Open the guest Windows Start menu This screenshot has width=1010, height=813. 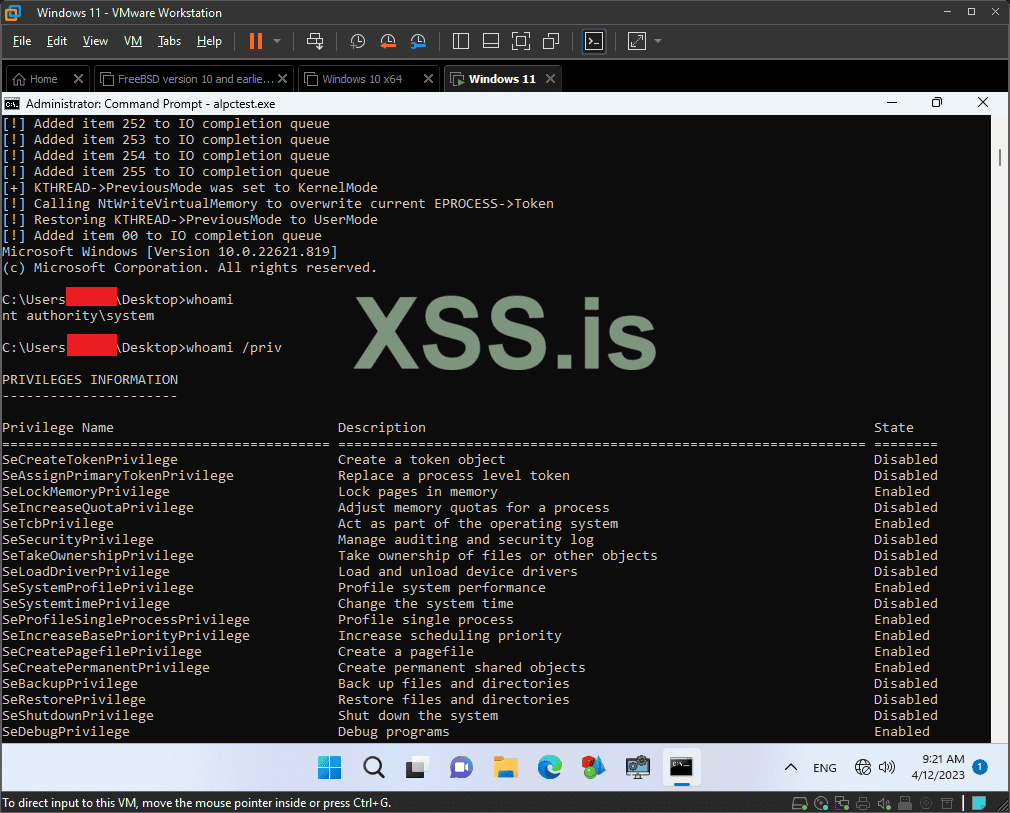coord(330,767)
